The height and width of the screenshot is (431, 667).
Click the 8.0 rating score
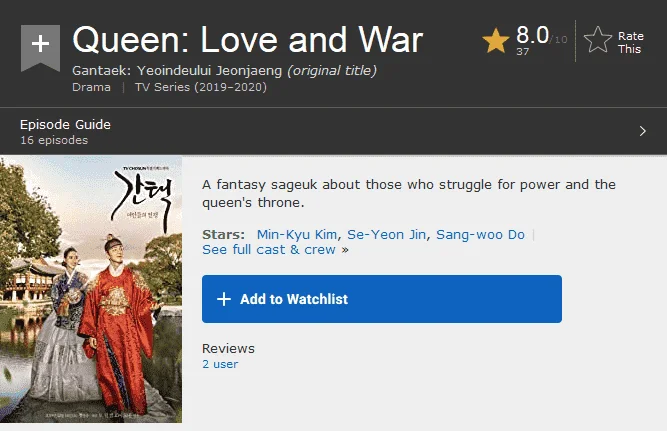pyautogui.click(x=533, y=35)
